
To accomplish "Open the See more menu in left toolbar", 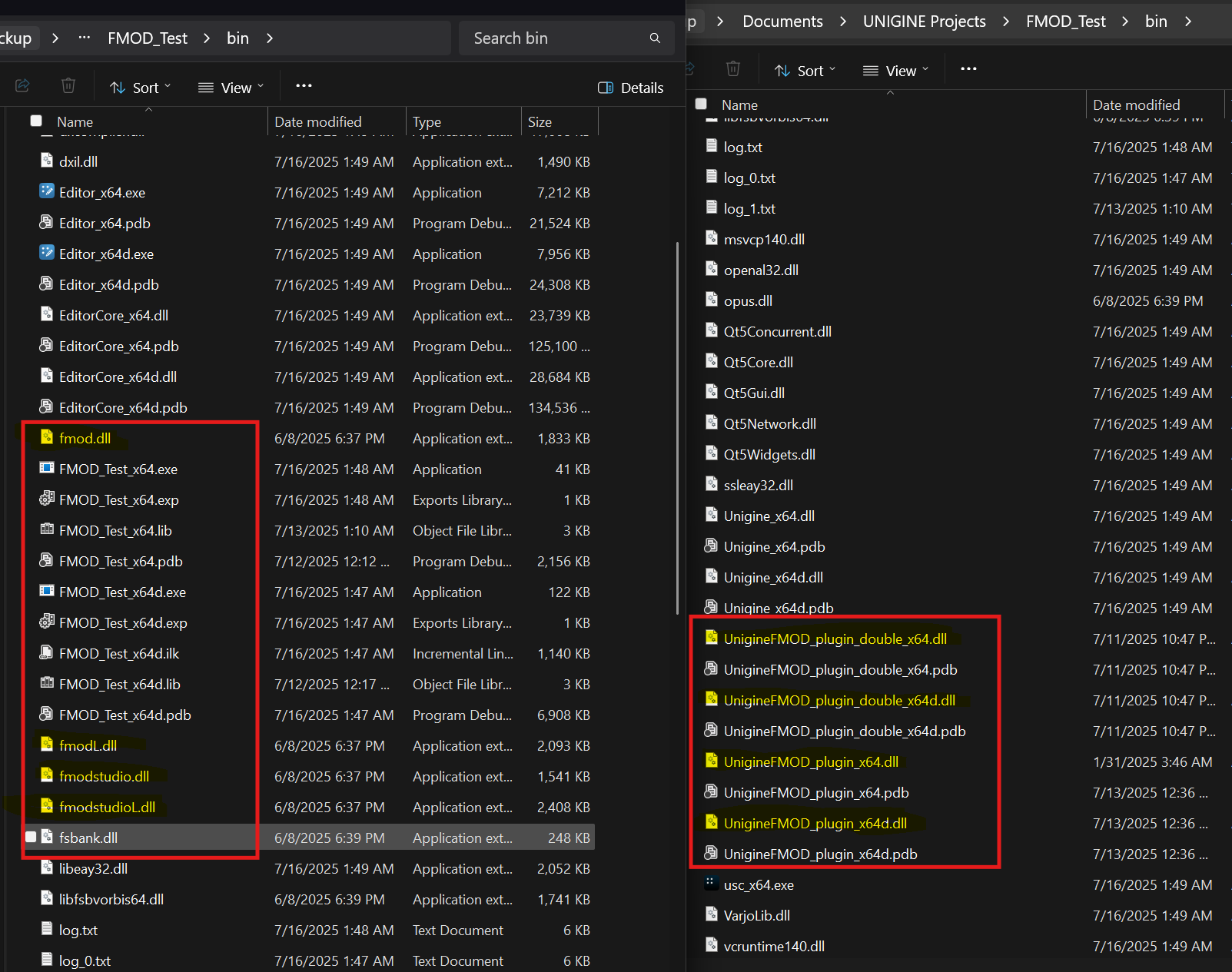I will click(x=304, y=86).
